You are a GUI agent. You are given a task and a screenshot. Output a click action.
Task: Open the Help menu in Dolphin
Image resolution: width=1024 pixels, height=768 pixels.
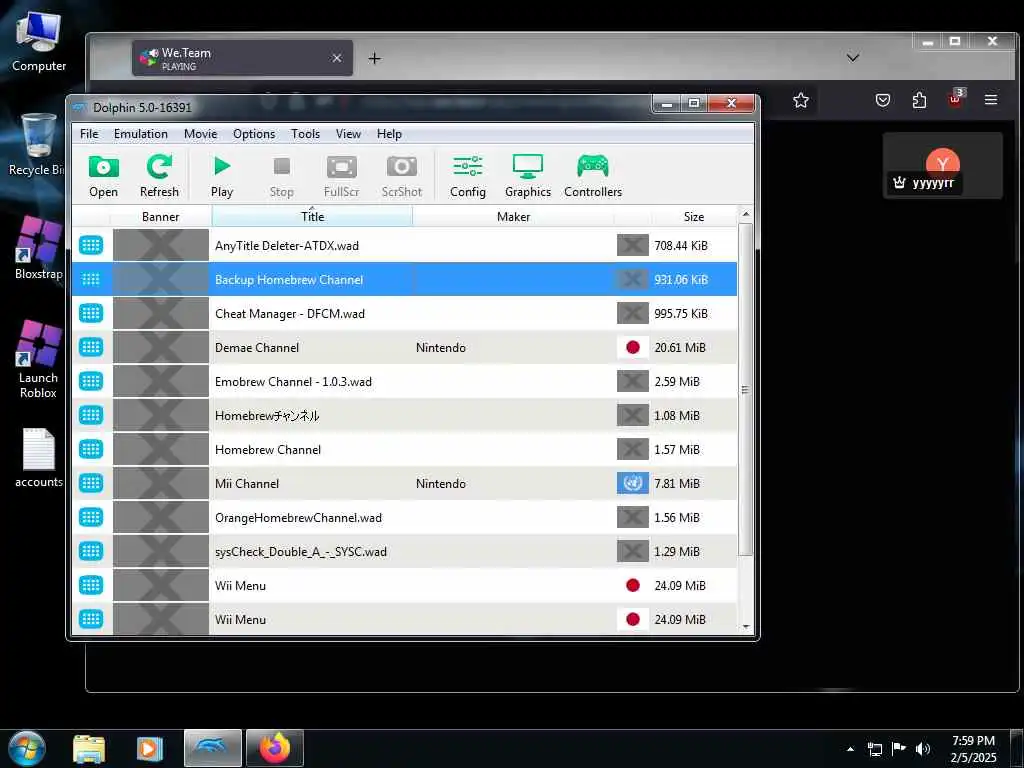coord(389,134)
